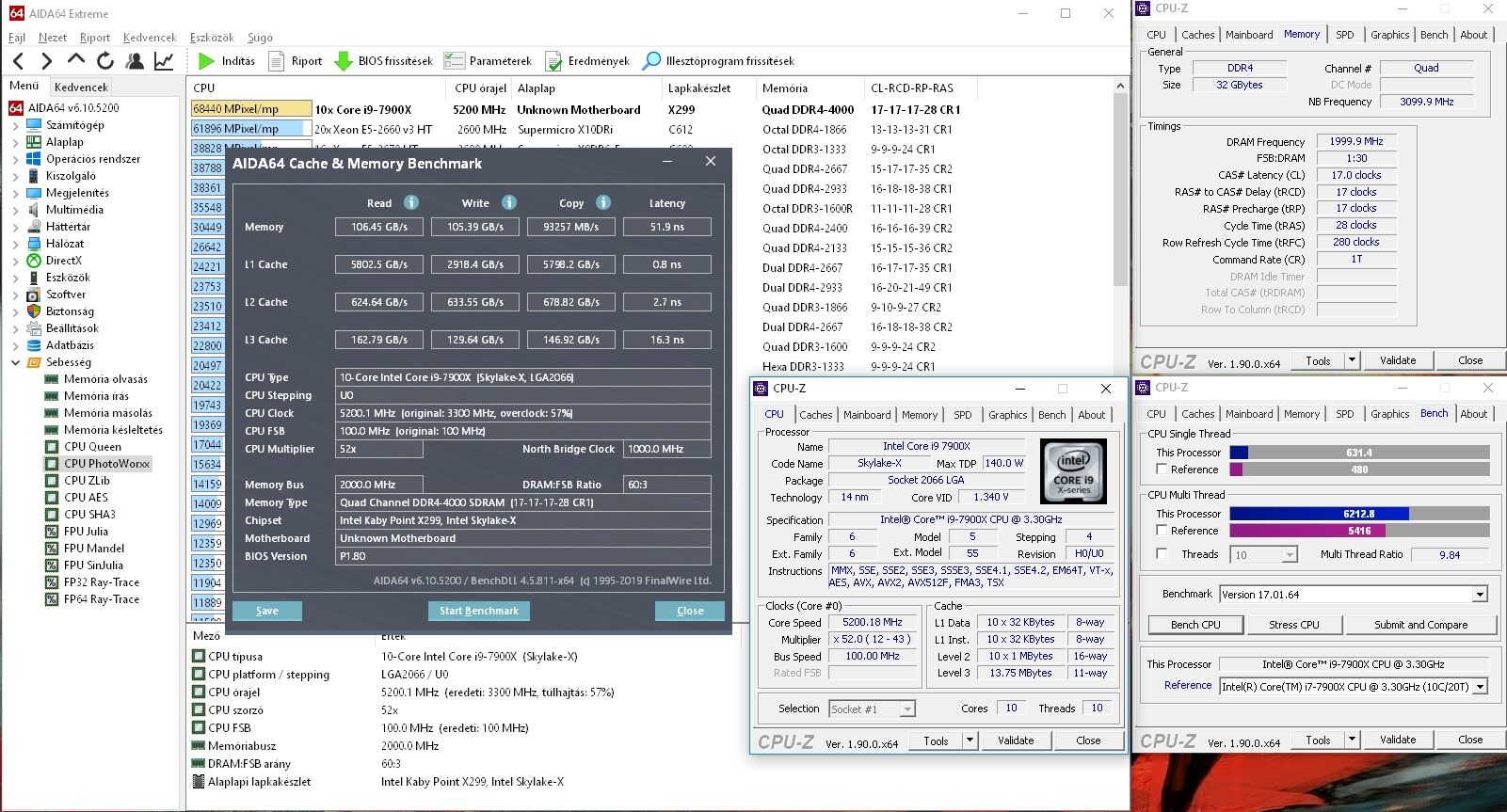Click the Up arrow in the AIDA64 toolbar
This screenshot has height=812, width=1507.
tap(76, 60)
